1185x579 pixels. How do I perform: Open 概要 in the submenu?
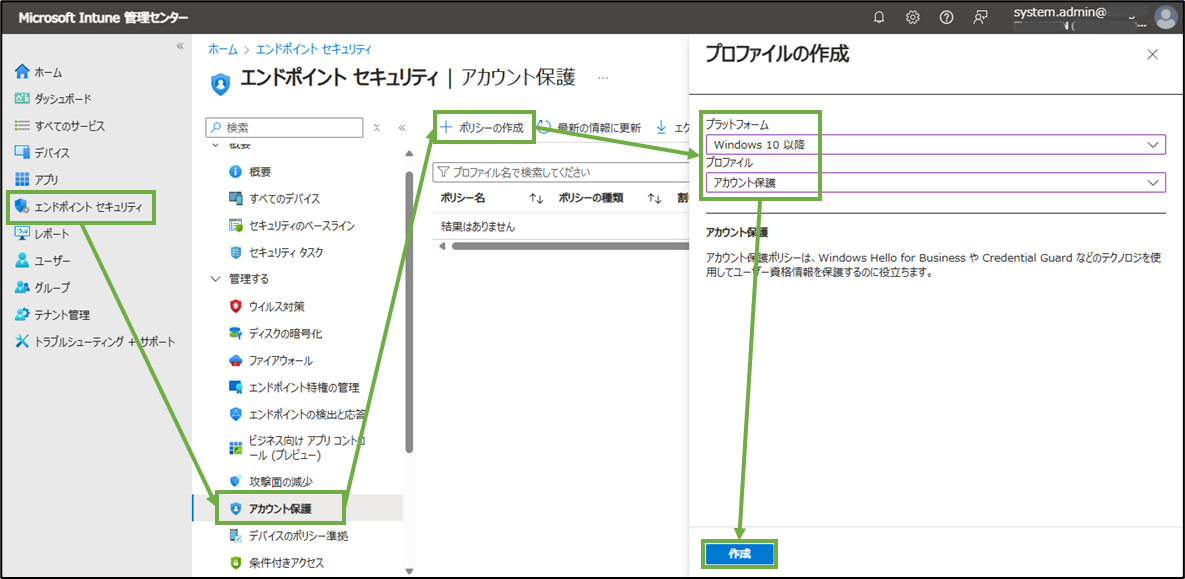pyautogui.click(x=250, y=172)
